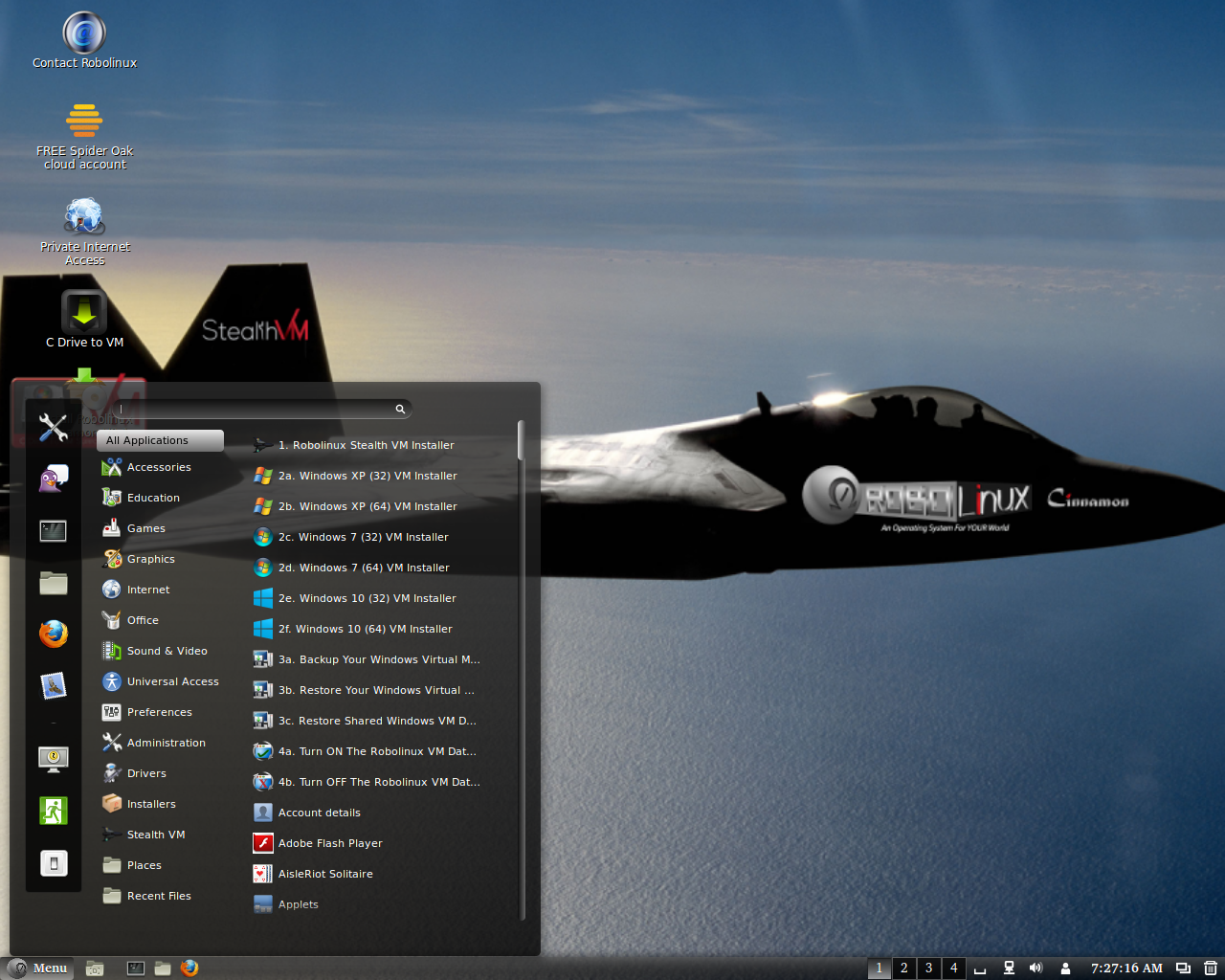Viewport: 1225px width, 980px height.
Task: Open Internet category
Action: (160, 590)
